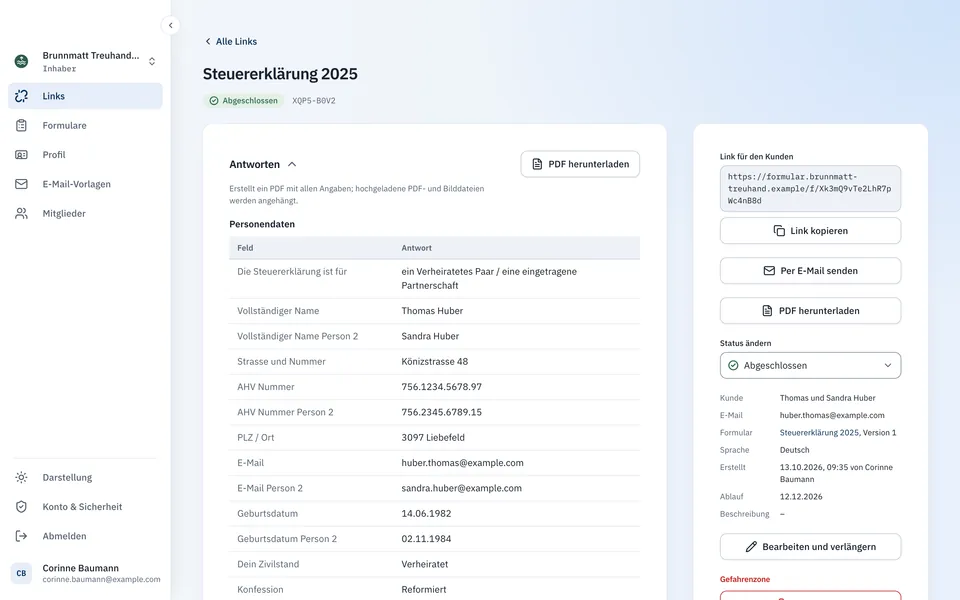Image resolution: width=960 pixels, height=600 pixels.
Task: Click pencil icon in Bearbeiten und verlängern
Action: [751, 547]
